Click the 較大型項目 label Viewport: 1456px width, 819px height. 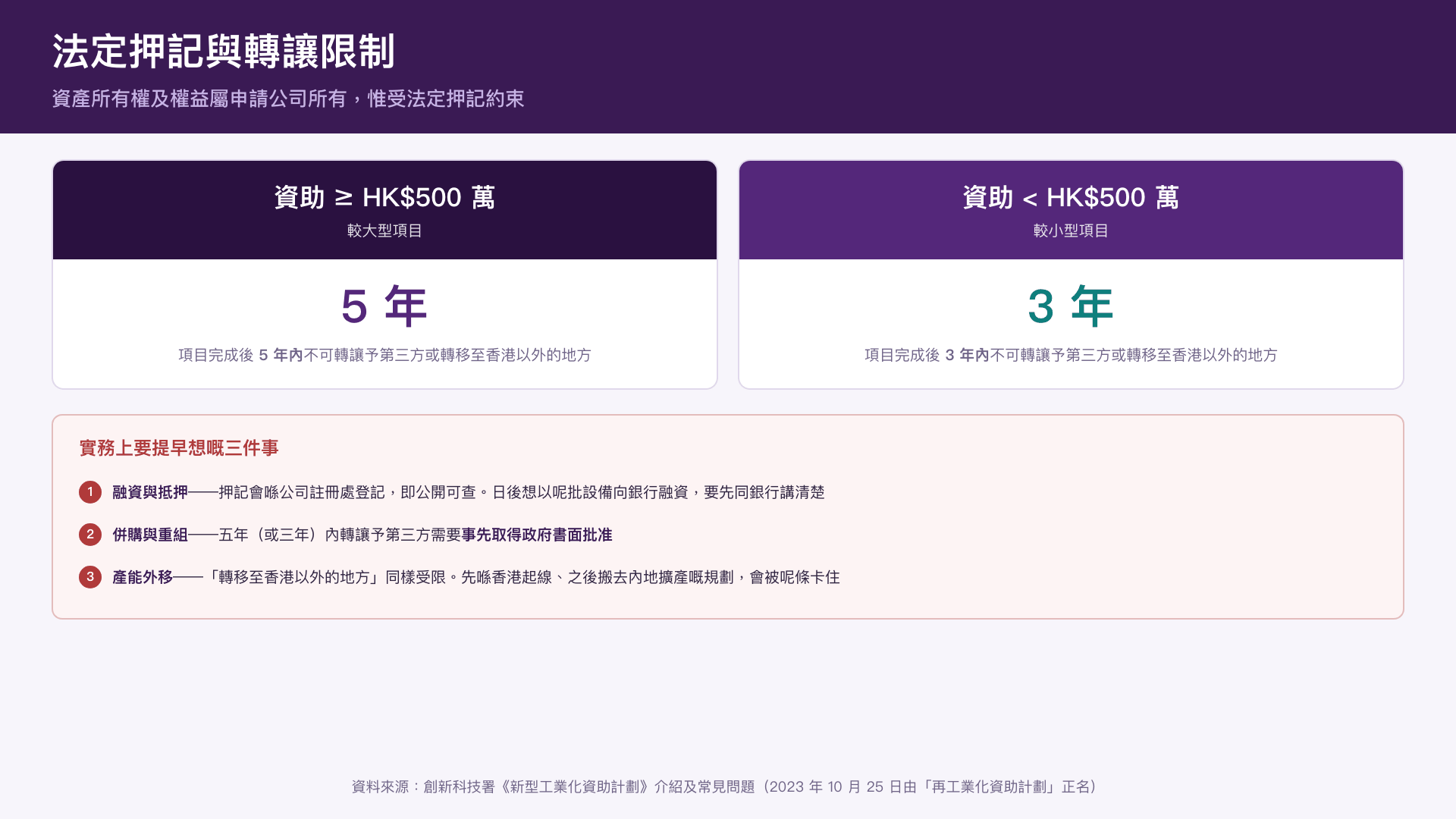point(384,231)
